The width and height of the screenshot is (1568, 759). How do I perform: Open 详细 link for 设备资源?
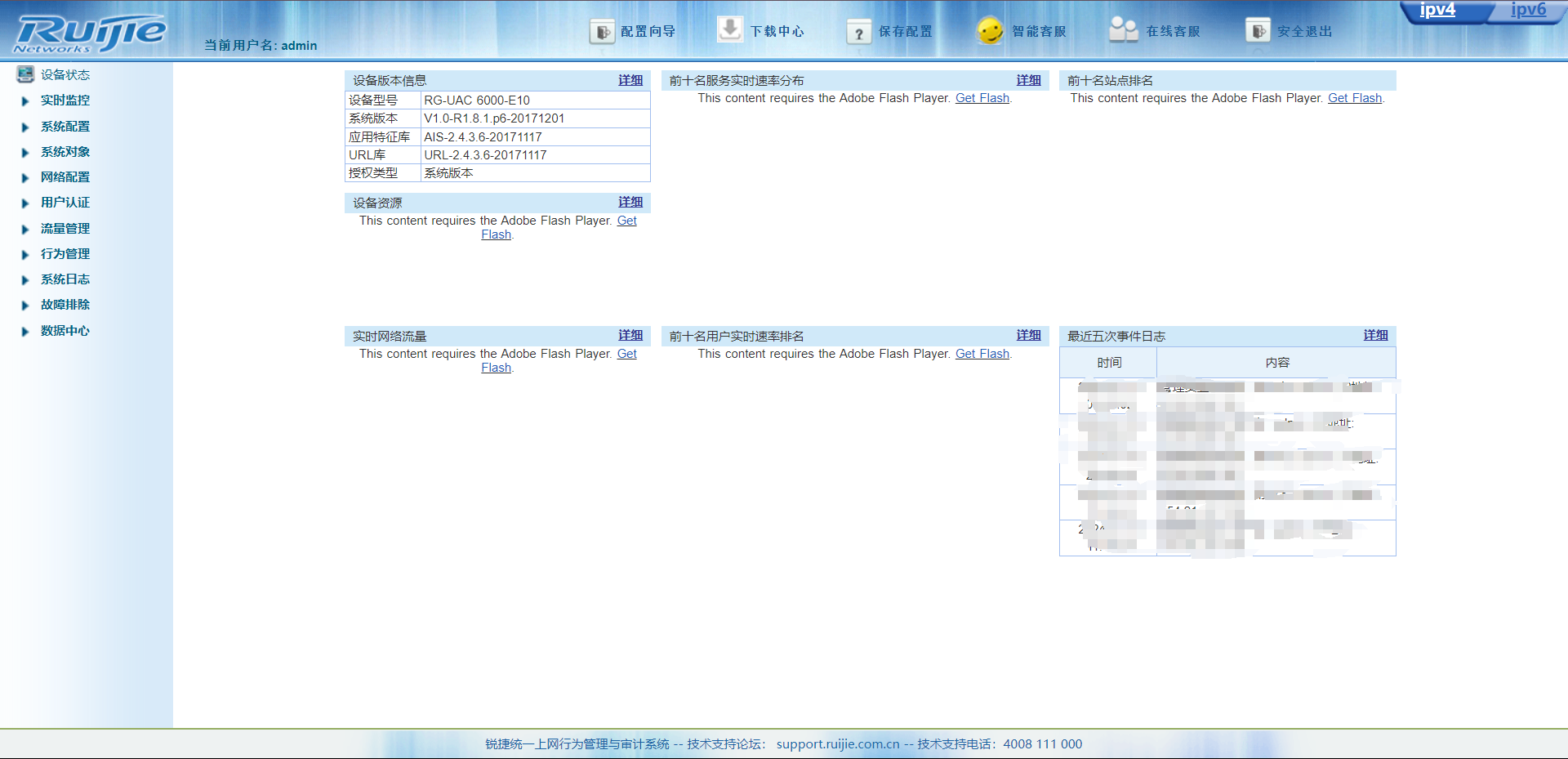630,202
